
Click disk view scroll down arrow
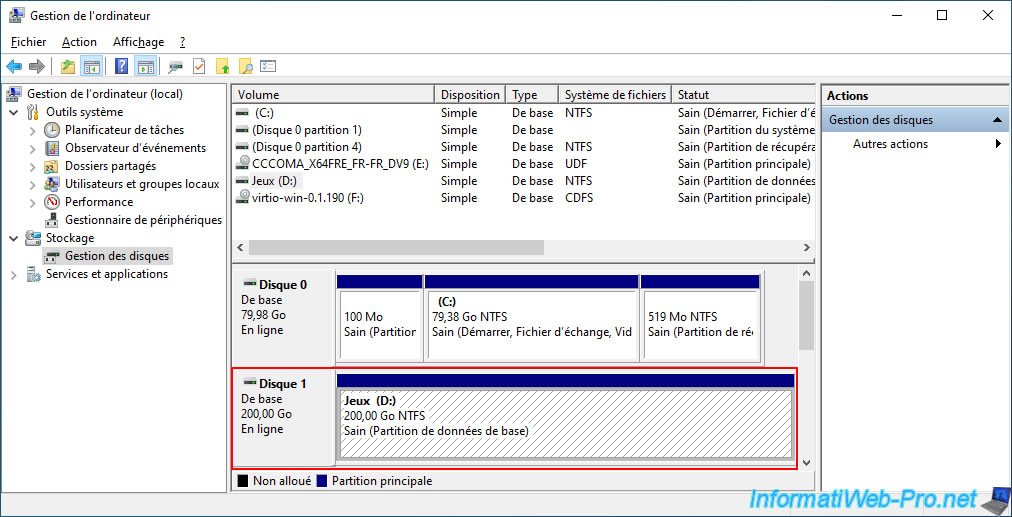807,463
